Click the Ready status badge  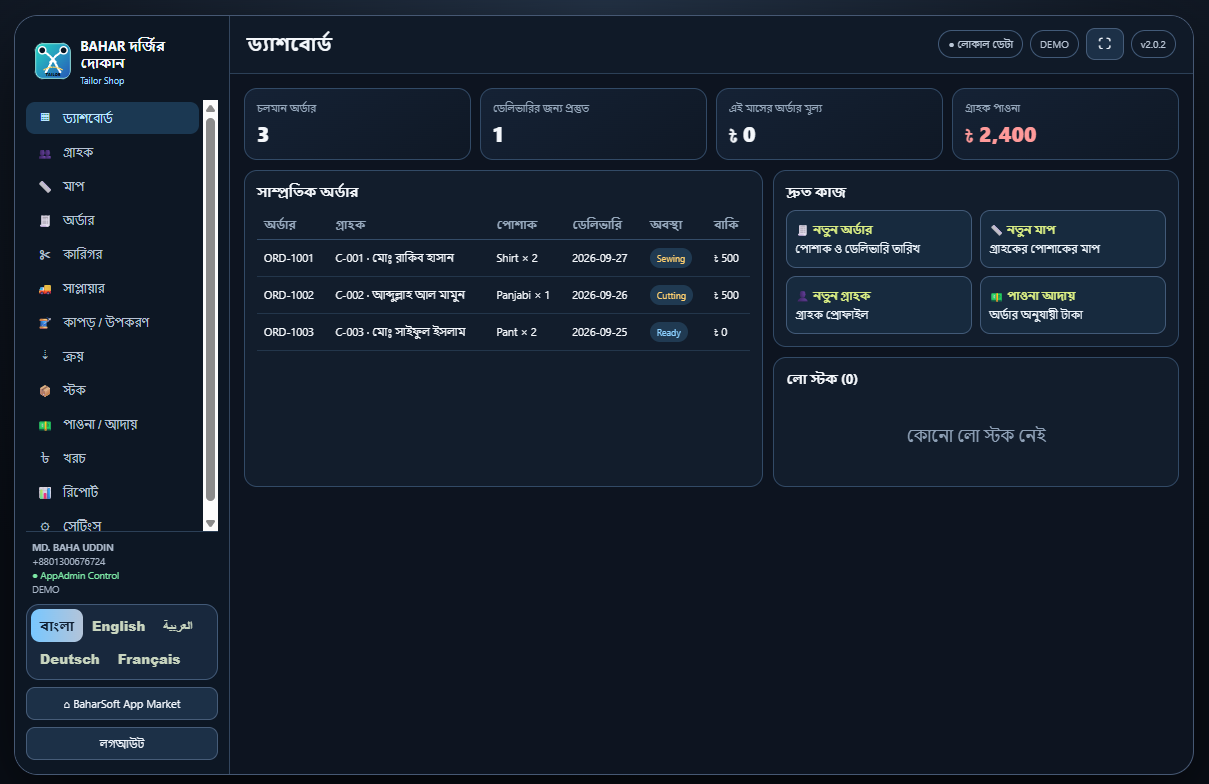[x=669, y=332]
